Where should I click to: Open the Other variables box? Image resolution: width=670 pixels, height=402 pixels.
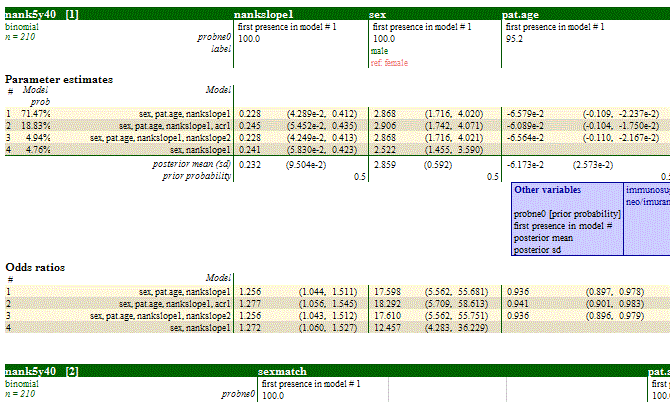tap(546, 190)
